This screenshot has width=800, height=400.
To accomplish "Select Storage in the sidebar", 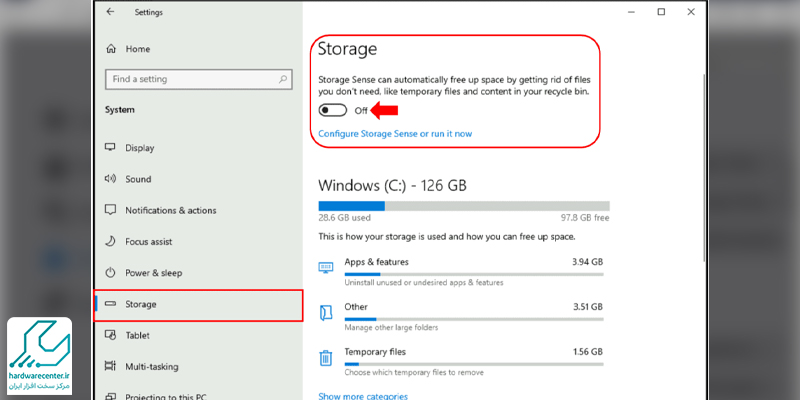I will 199,305.
